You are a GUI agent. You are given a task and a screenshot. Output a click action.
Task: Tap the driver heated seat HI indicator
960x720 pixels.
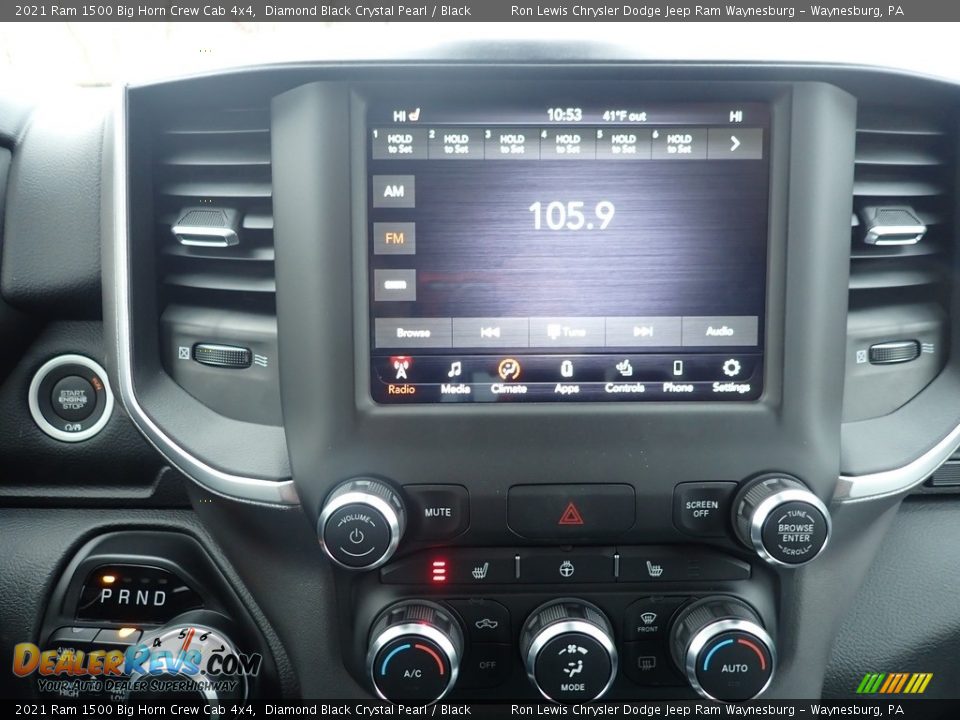407,115
